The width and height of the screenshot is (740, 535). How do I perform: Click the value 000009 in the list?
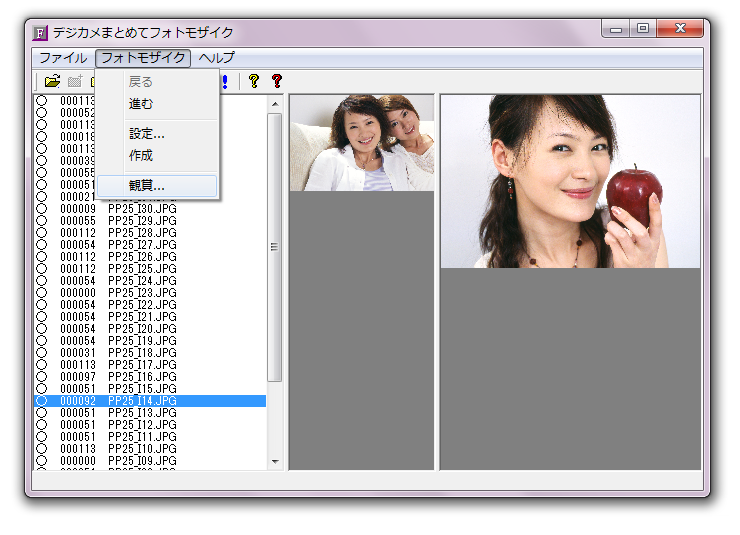(x=78, y=209)
